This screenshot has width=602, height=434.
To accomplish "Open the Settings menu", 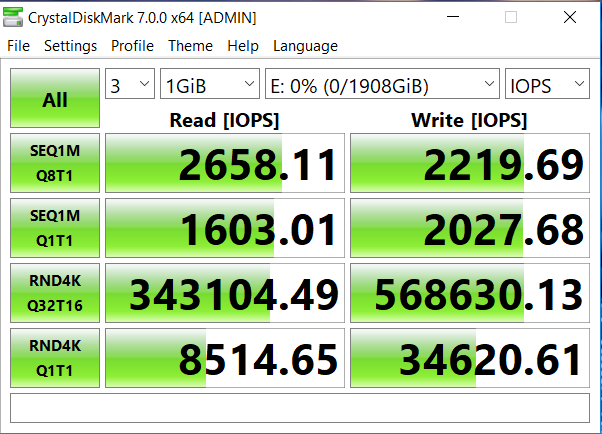I will [x=70, y=46].
